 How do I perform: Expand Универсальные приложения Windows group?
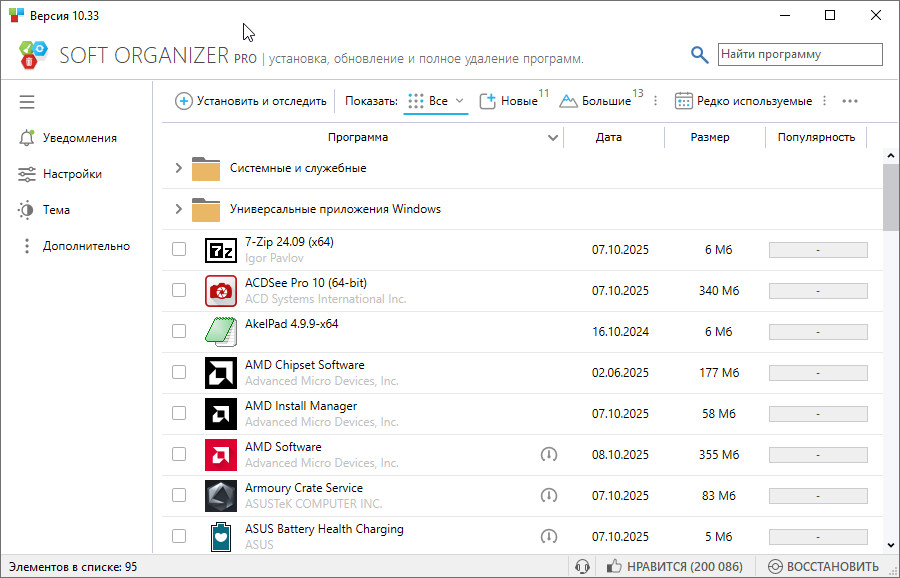[x=179, y=209]
